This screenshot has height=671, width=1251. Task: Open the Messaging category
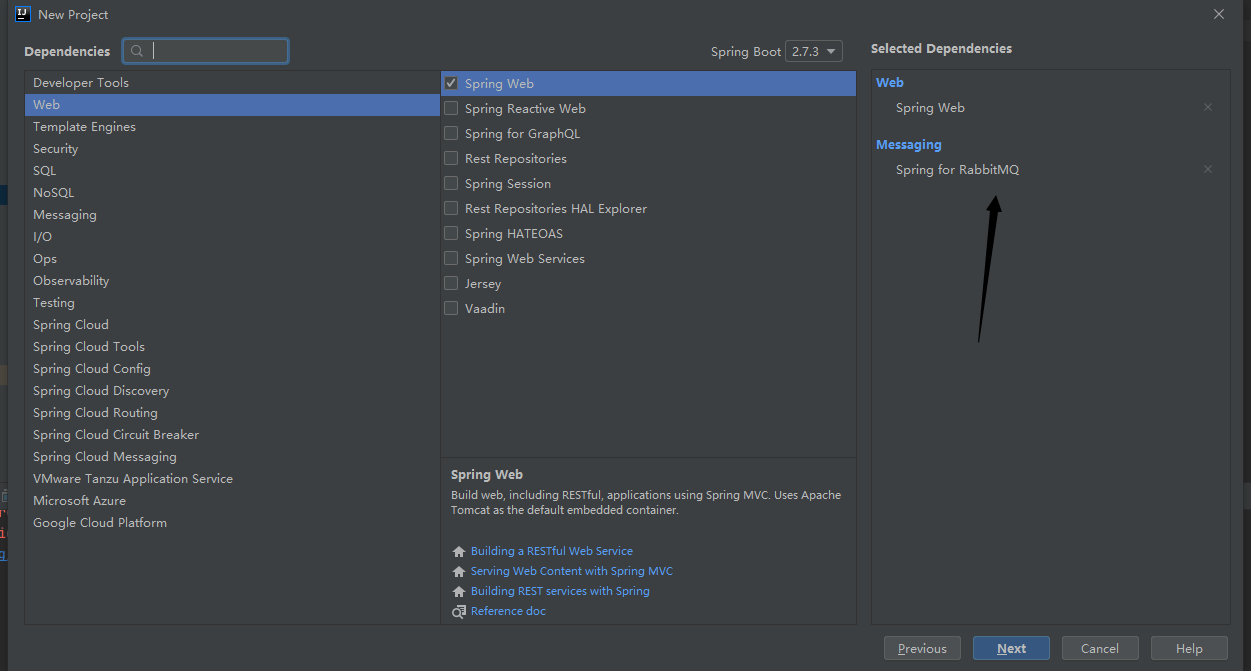232,214
